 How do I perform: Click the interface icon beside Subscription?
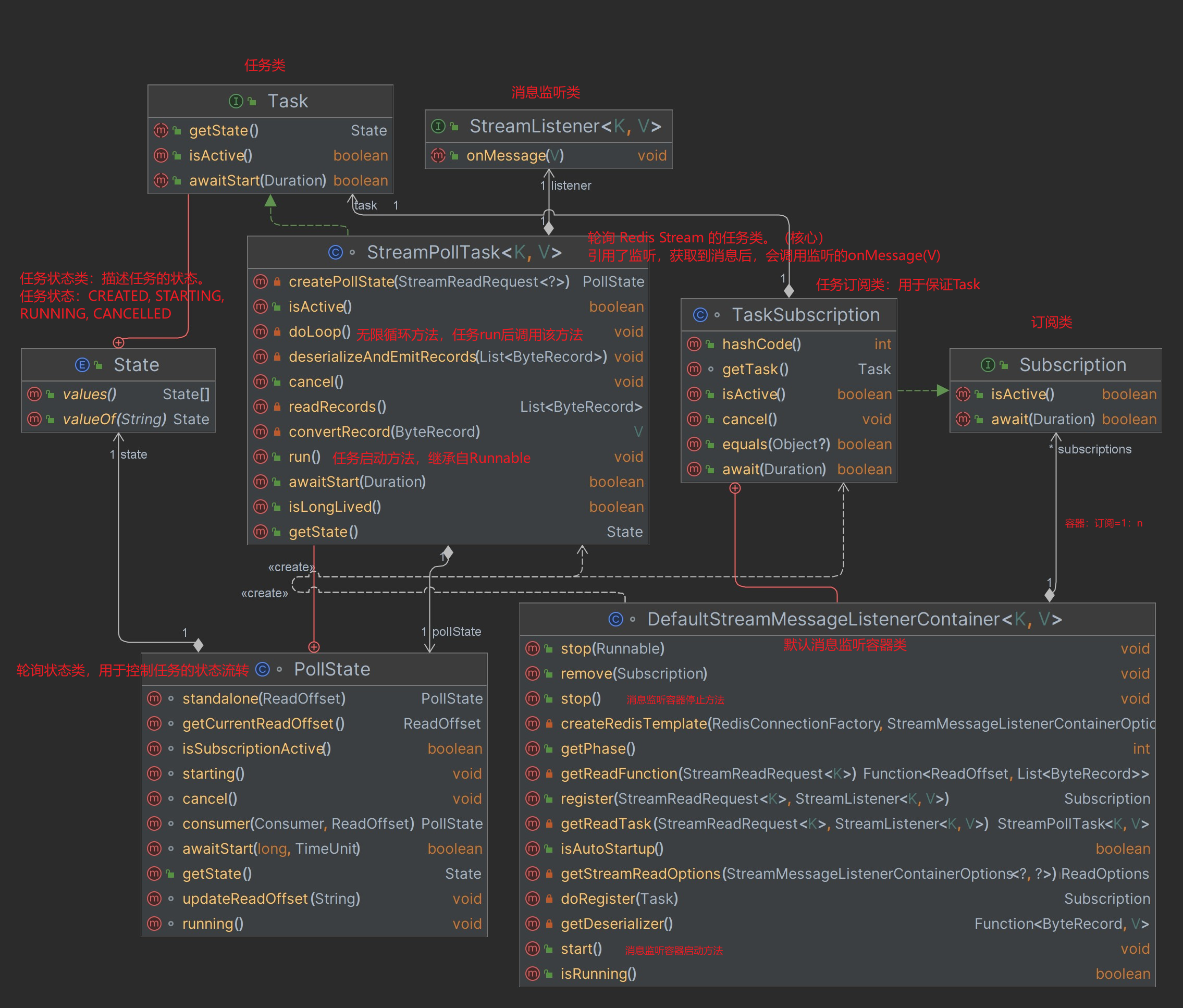988,365
